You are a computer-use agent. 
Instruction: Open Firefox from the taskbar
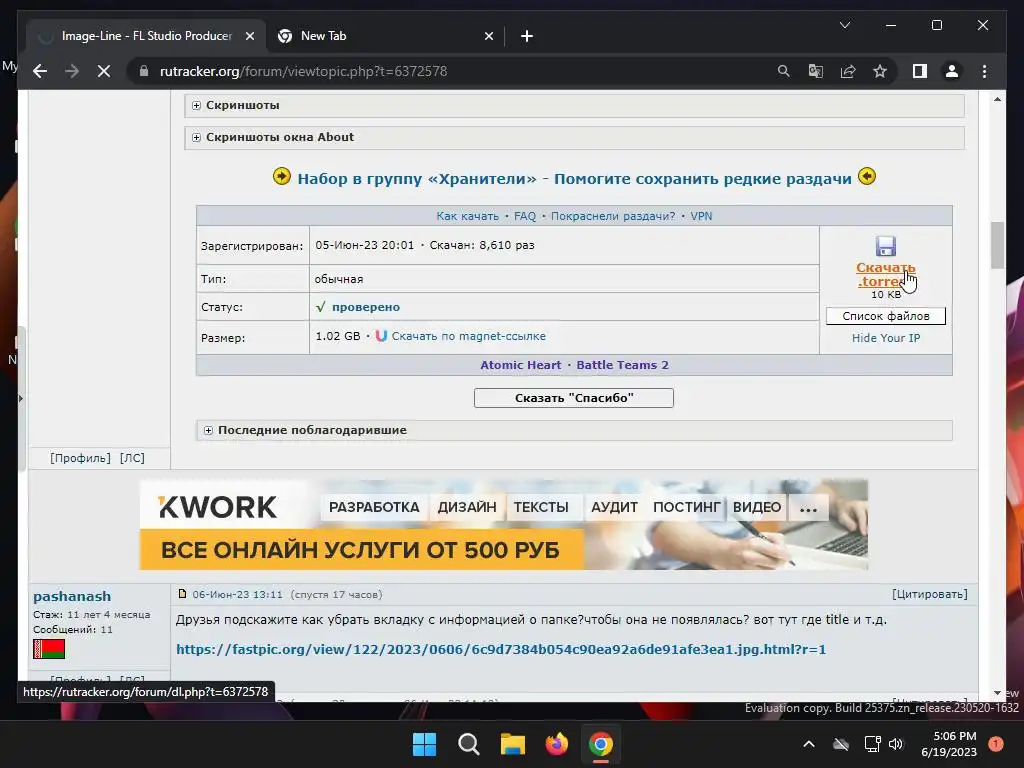[556, 744]
